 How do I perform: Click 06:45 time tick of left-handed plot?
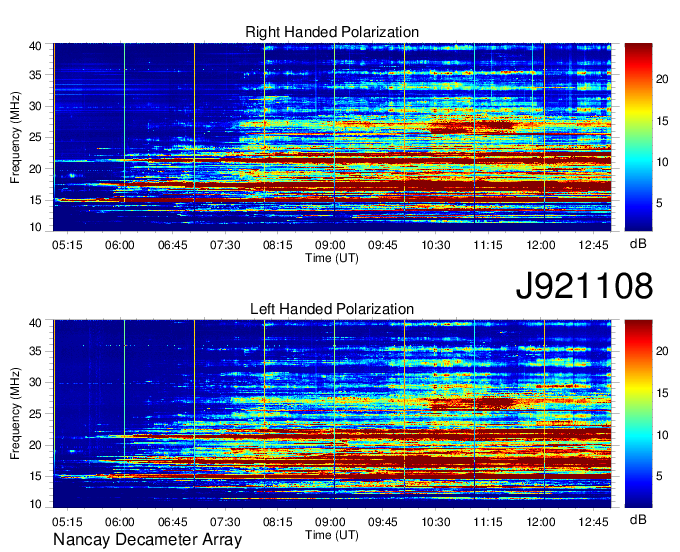(x=172, y=522)
